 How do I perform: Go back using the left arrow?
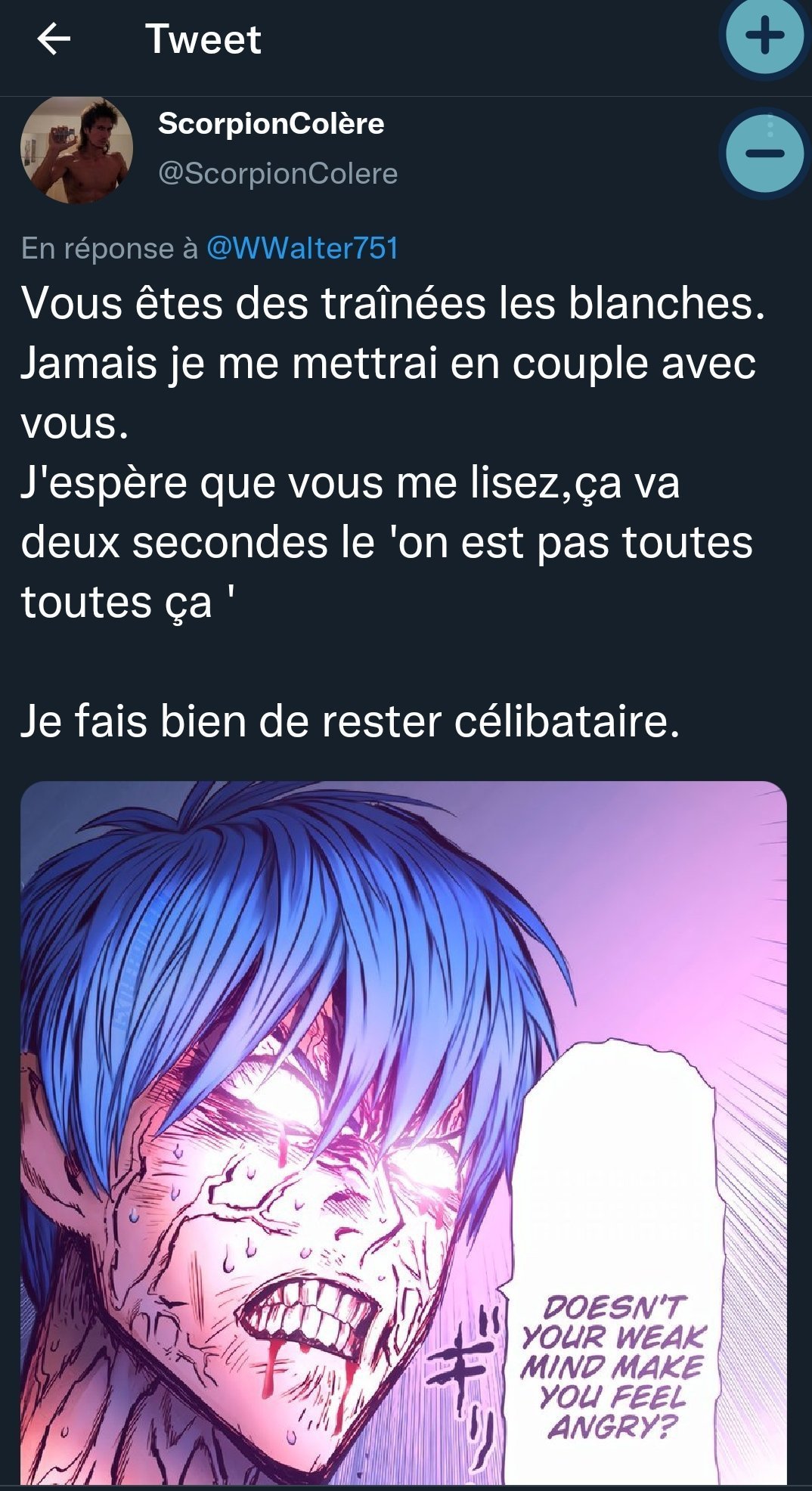click(54, 39)
